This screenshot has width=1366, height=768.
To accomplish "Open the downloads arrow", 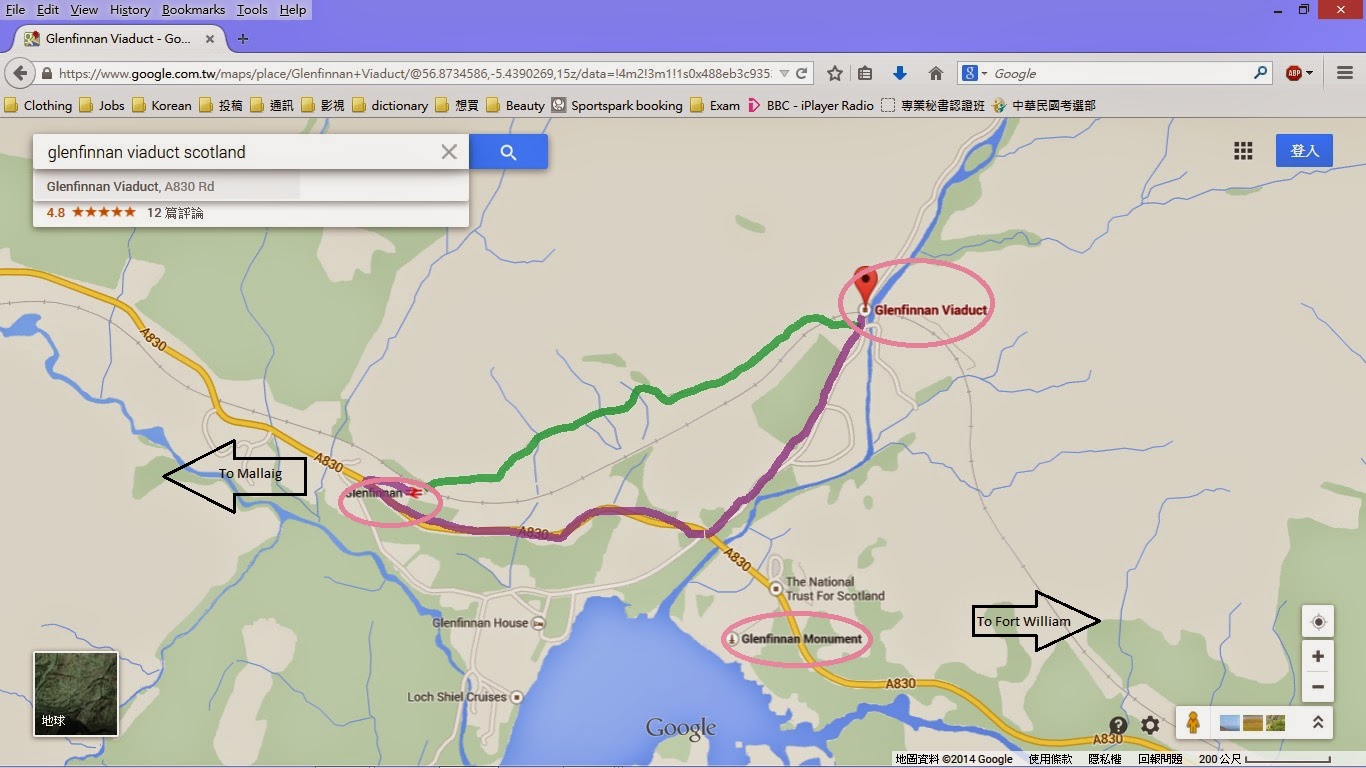I will coord(899,74).
